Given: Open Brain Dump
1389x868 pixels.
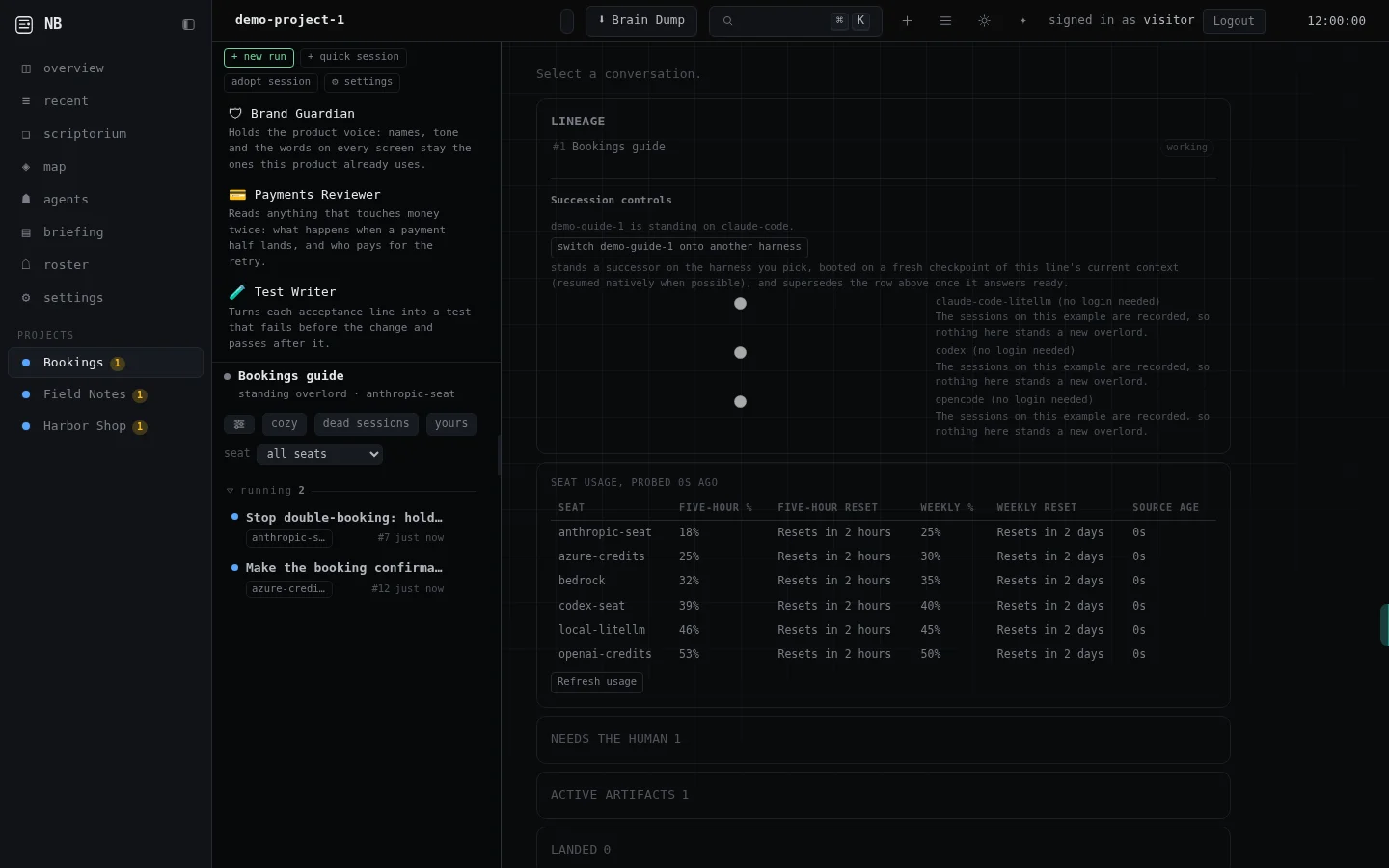Looking at the screenshot, I should [641, 21].
